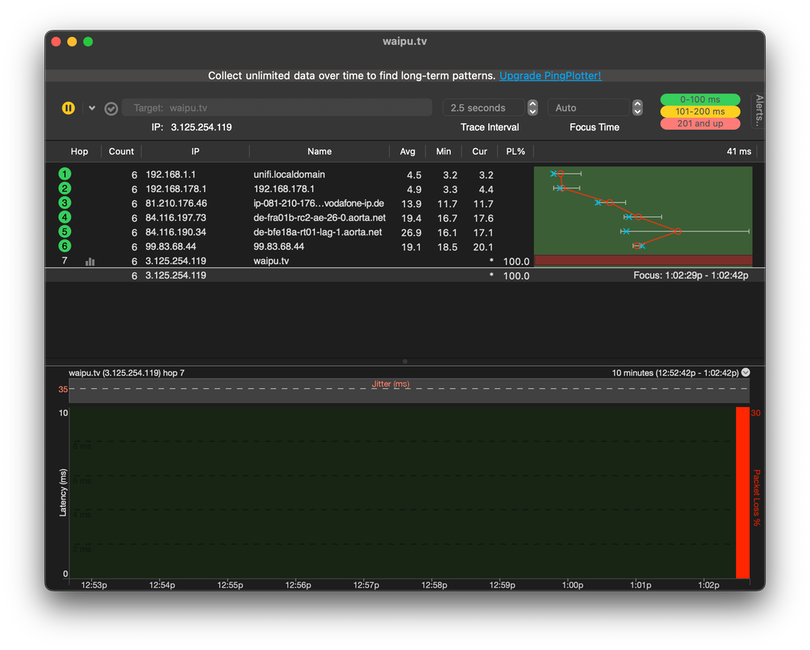The width and height of the screenshot is (810, 650).
Task: Click the Count column header
Action: pos(121,151)
